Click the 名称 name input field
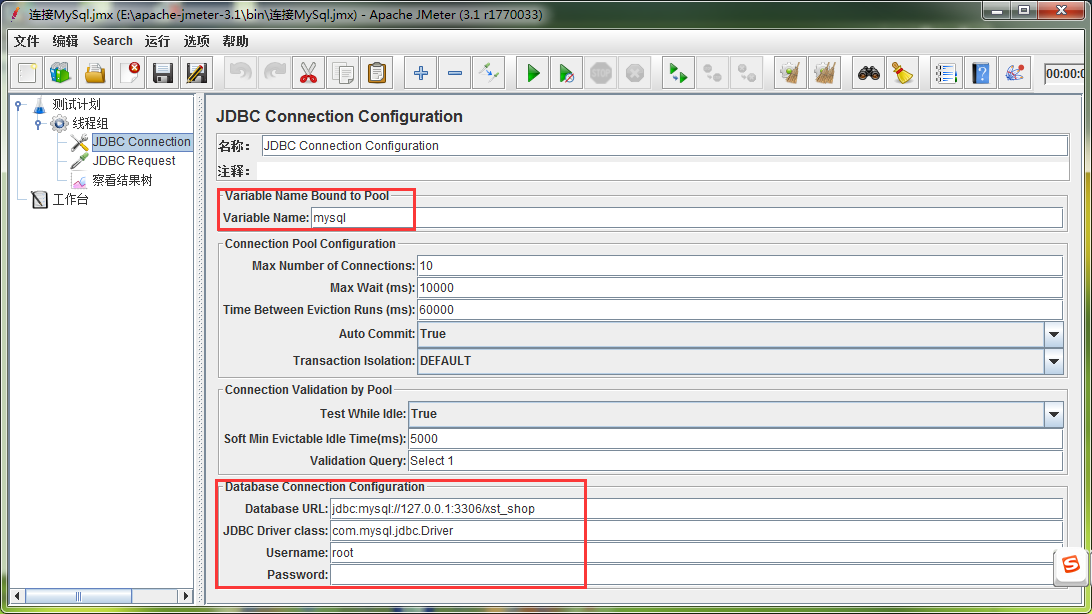The width and height of the screenshot is (1092, 614). (664, 145)
